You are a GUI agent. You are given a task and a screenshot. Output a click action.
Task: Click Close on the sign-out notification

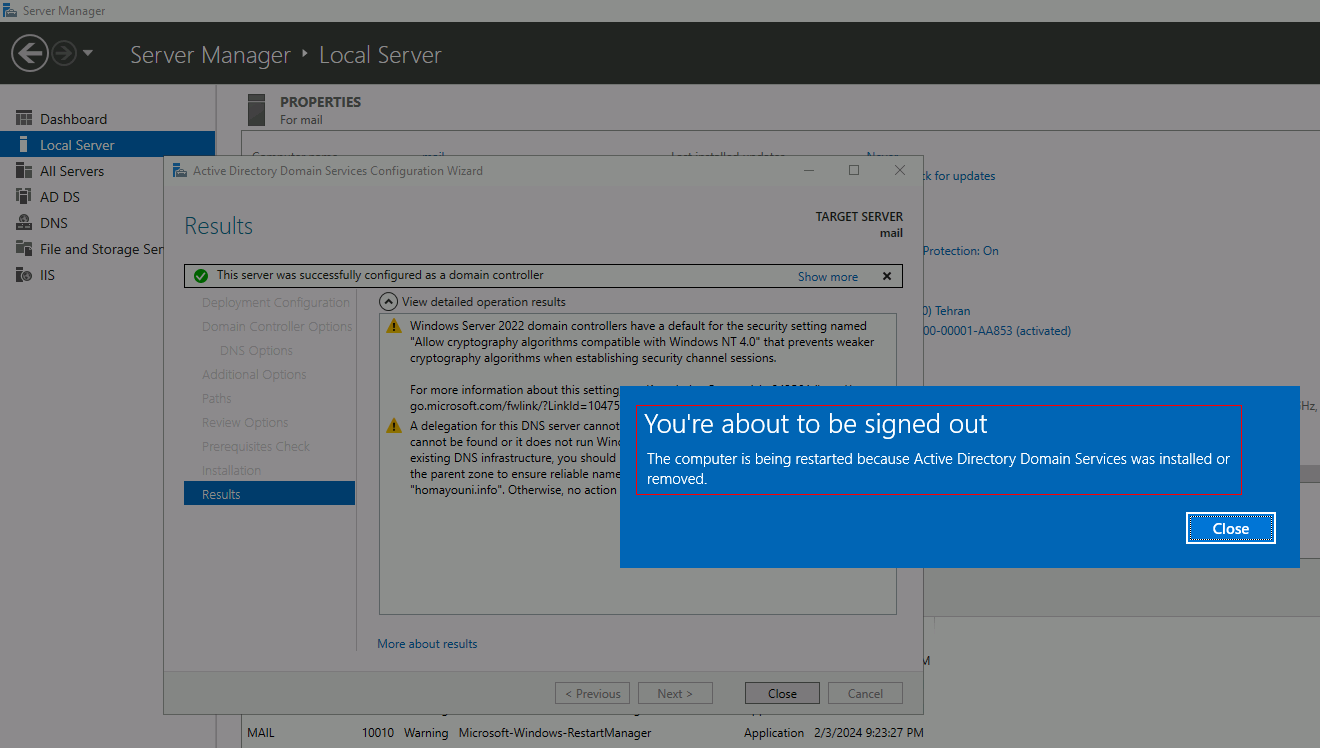(1231, 529)
